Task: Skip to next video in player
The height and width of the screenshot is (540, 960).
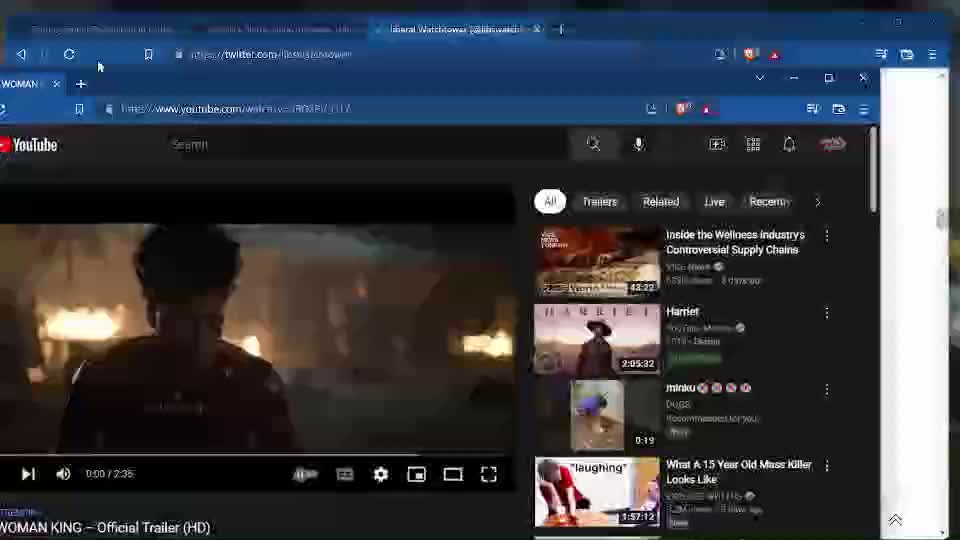Action: [x=28, y=474]
